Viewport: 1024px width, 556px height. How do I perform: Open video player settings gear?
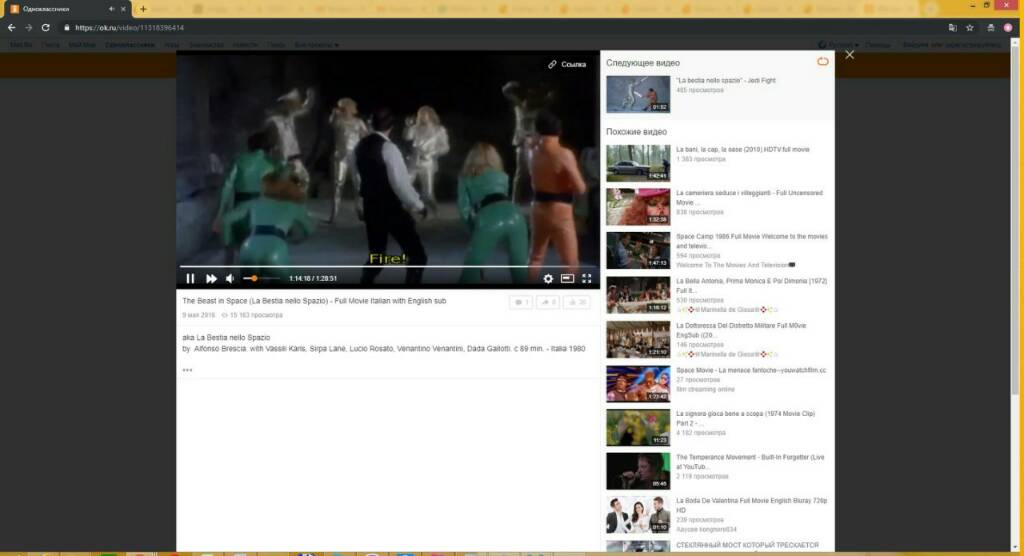(548, 279)
